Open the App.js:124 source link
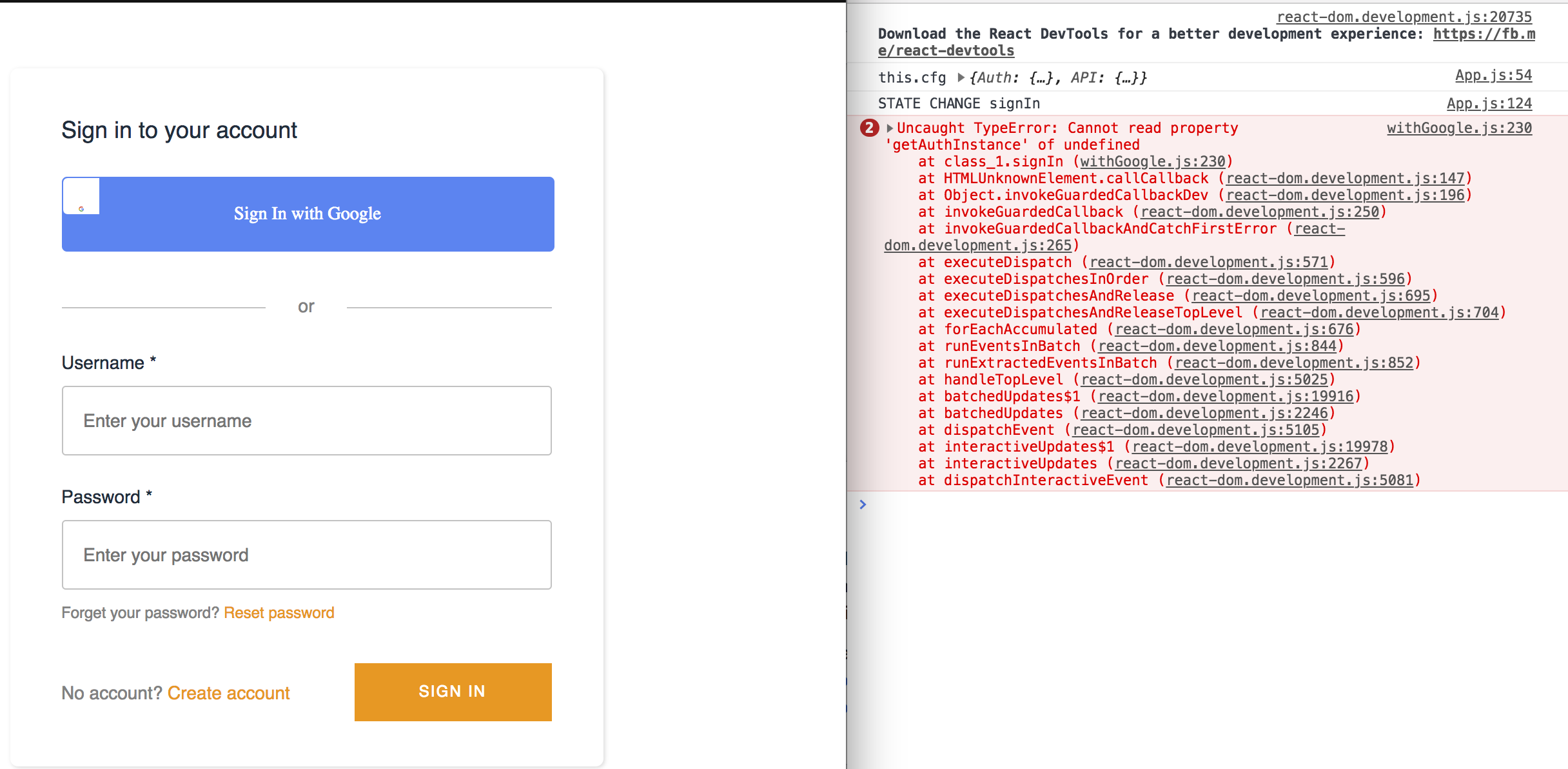This screenshot has height=769, width=1568. coord(1490,103)
